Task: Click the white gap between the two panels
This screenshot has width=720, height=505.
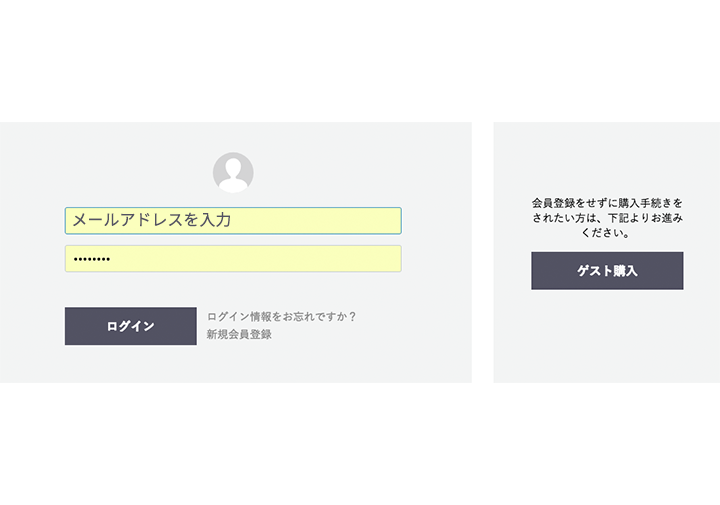Action: coord(483,252)
